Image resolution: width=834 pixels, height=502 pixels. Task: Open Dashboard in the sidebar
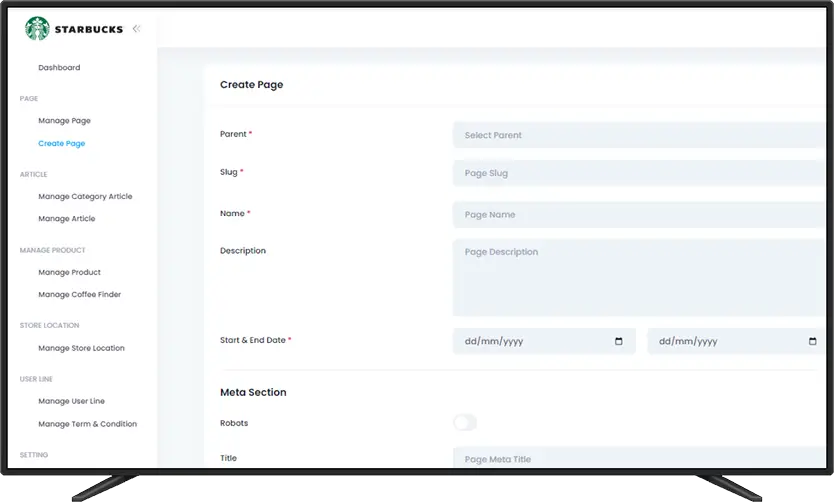59,68
